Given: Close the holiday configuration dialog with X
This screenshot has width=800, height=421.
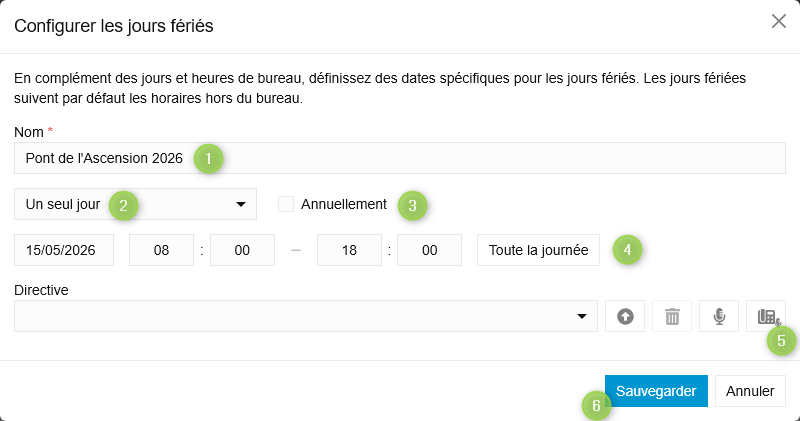Looking at the screenshot, I should (777, 22).
